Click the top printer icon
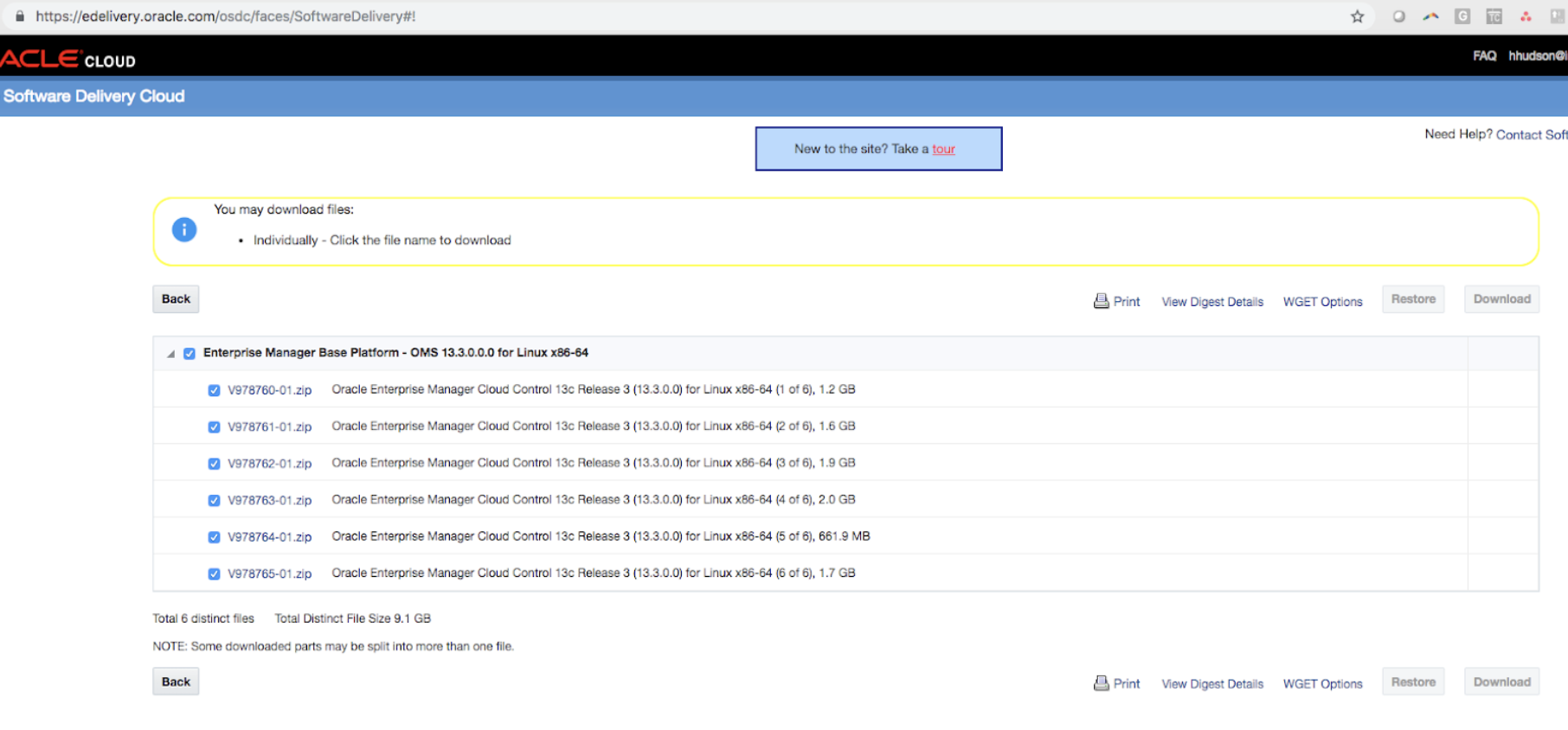The height and width of the screenshot is (730, 1568). click(x=1101, y=300)
